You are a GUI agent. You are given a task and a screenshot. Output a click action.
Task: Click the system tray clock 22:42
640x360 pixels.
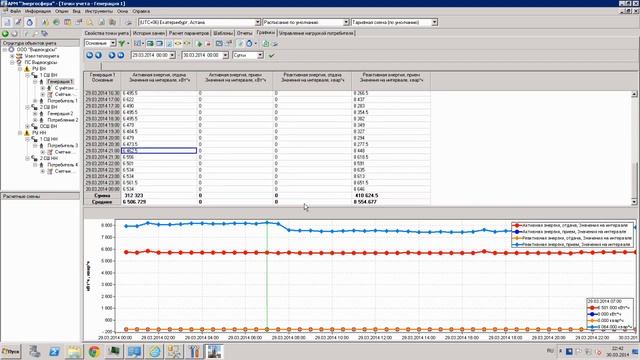pos(618,349)
